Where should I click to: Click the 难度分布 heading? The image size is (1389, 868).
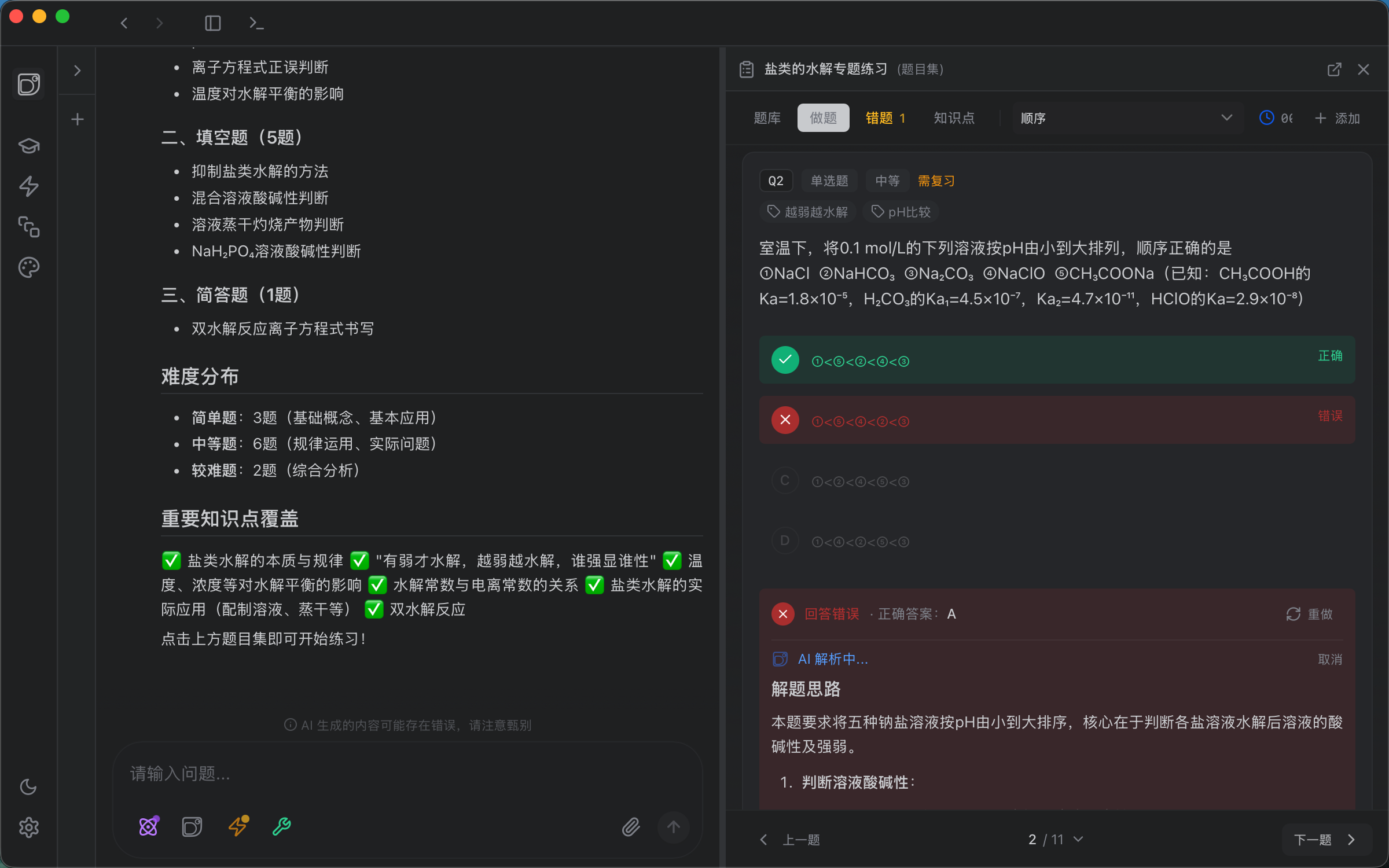(200, 376)
